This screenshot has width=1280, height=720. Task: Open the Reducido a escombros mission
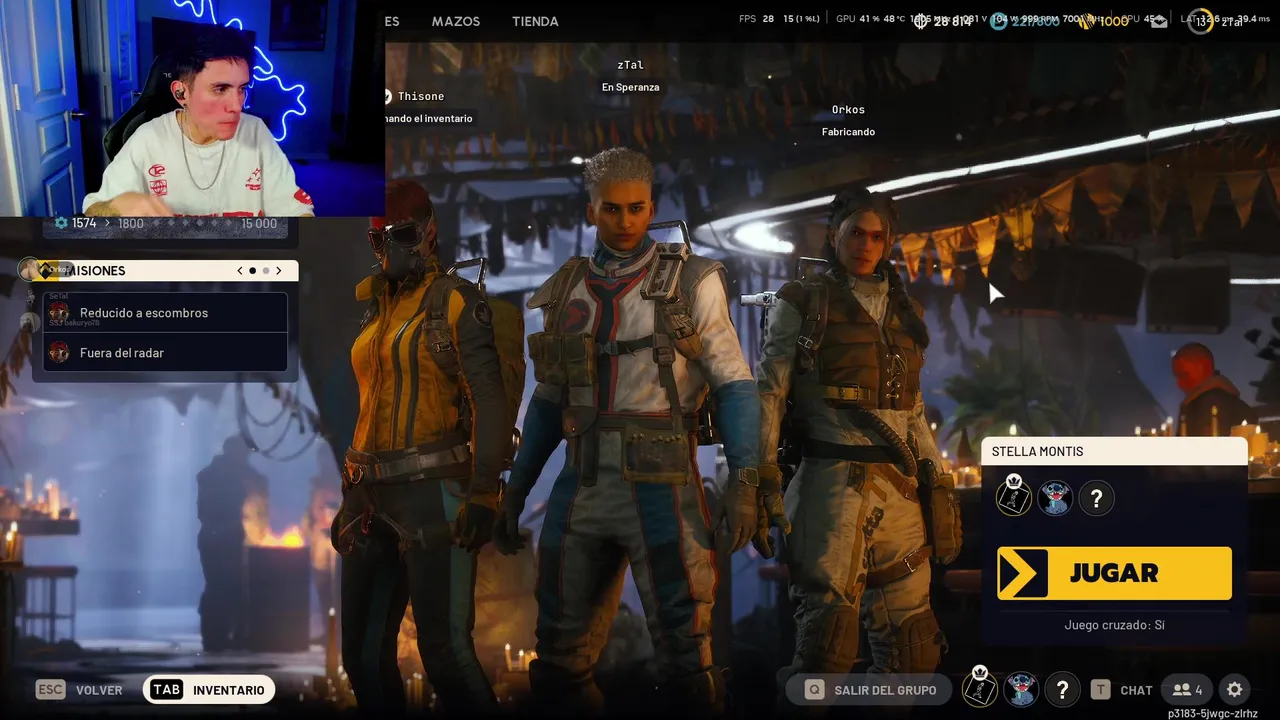[x=165, y=313]
